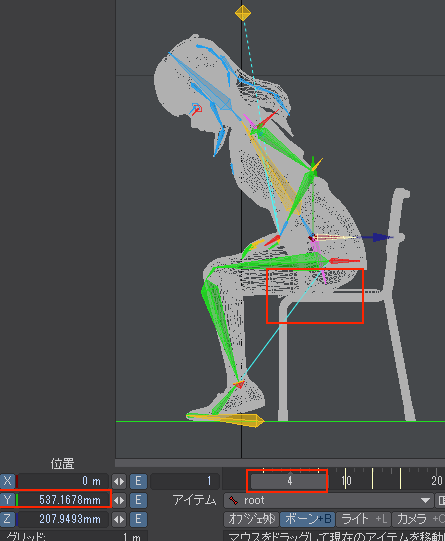Click the カメラ mode button
This screenshot has width=445, height=541.
click(x=418, y=519)
